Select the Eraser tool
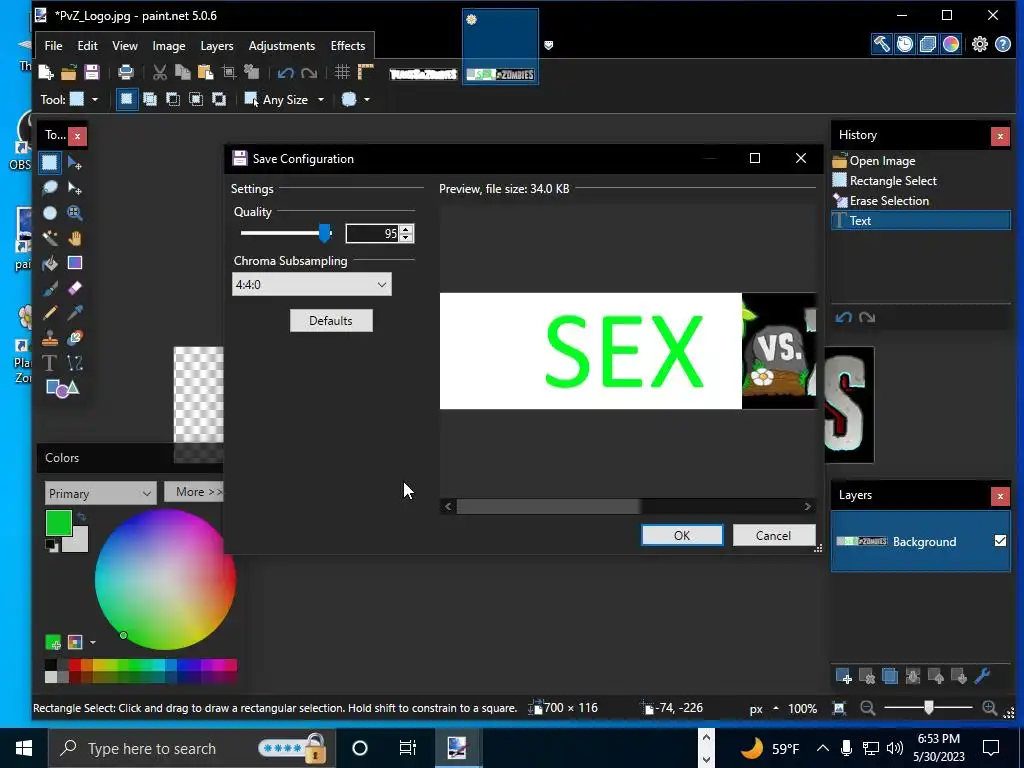Viewport: 1024px width, 768px height. point(74,288)
